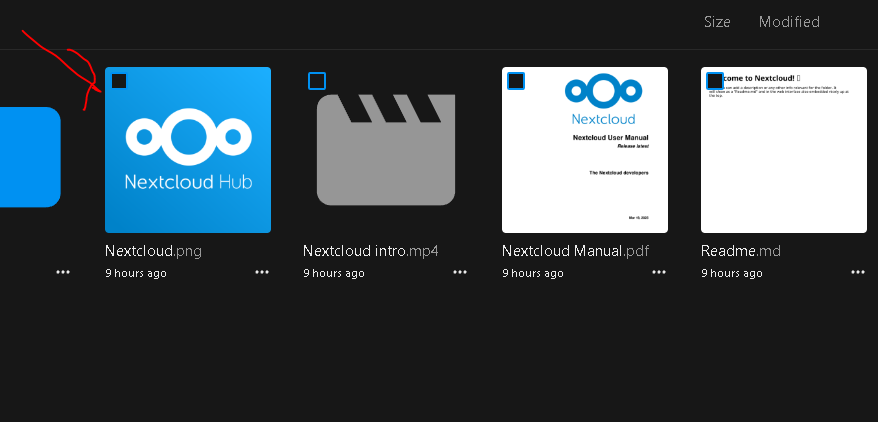Open the more actions menu for Nextcloud Manual.pdf
Image resolution: width=878 pixels, height=422 pixels.
click(659, 273)
